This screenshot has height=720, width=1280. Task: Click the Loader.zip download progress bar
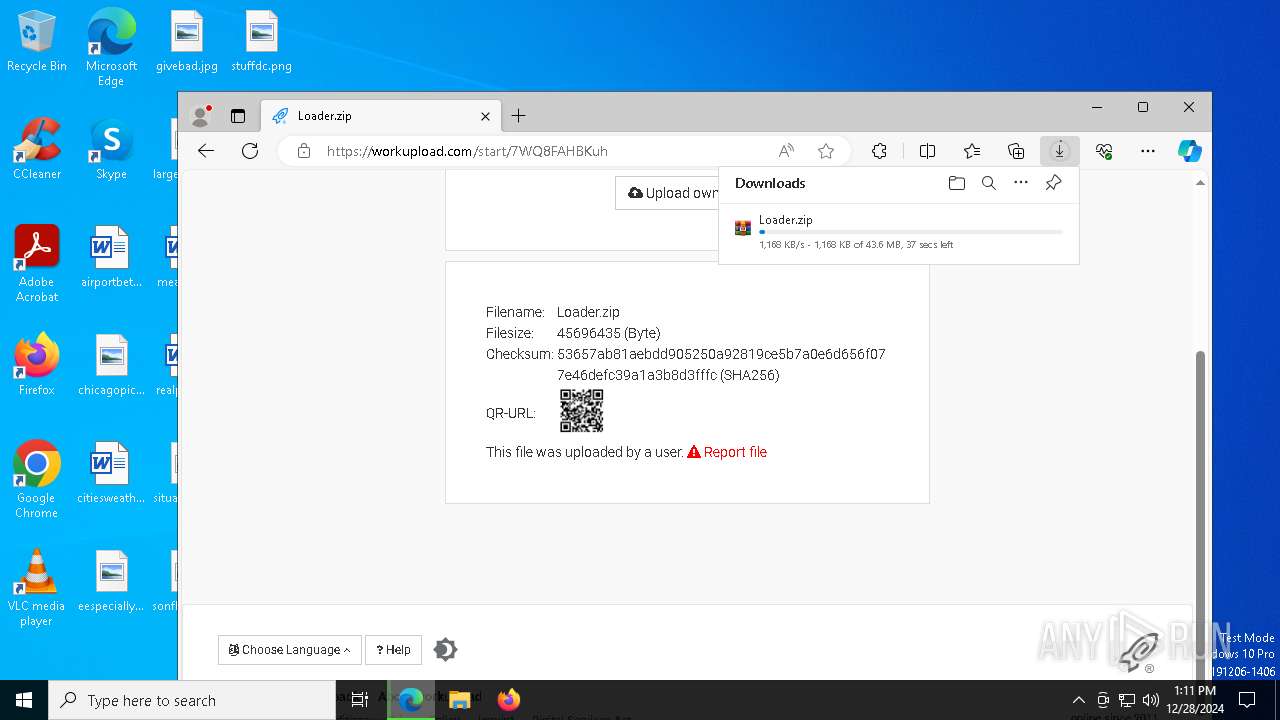coord(911,232)
